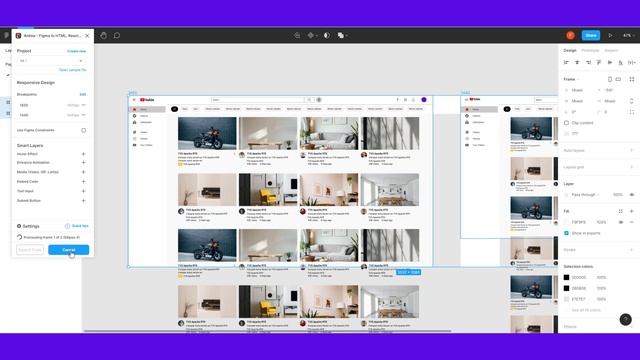The image size is (640, 360).
Task: Click Edit next to Breakpoints
Action: (83, 94)
